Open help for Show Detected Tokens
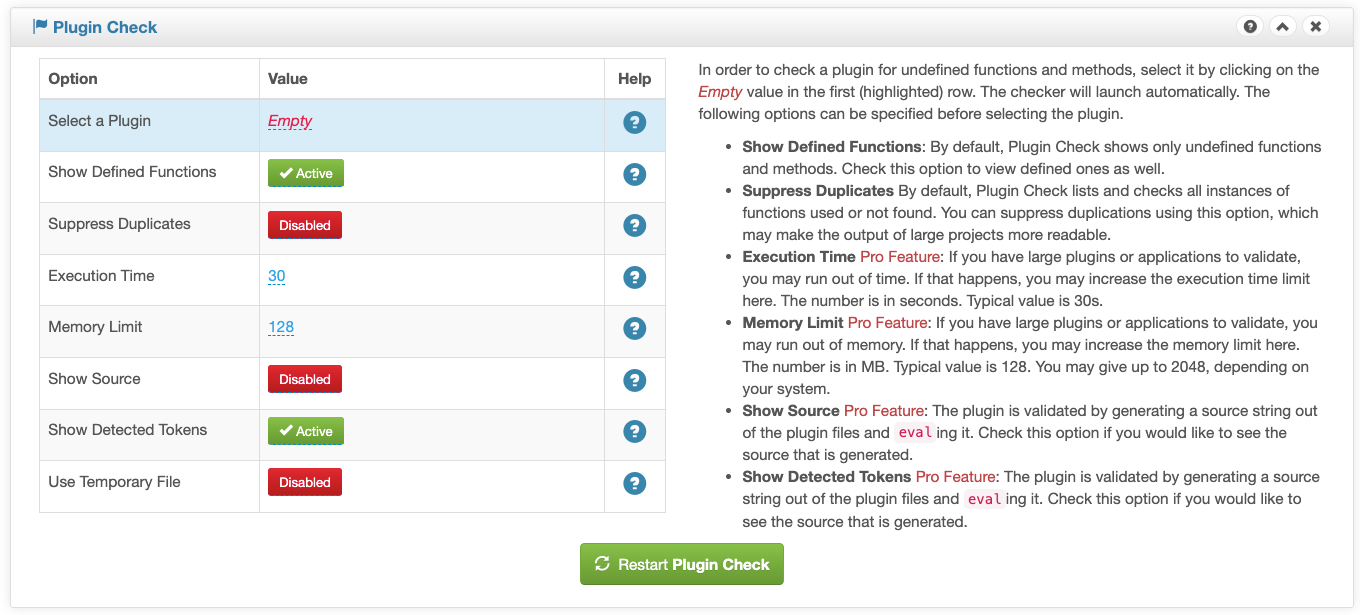Viewport: 1360px width, 615px height. 634,432
